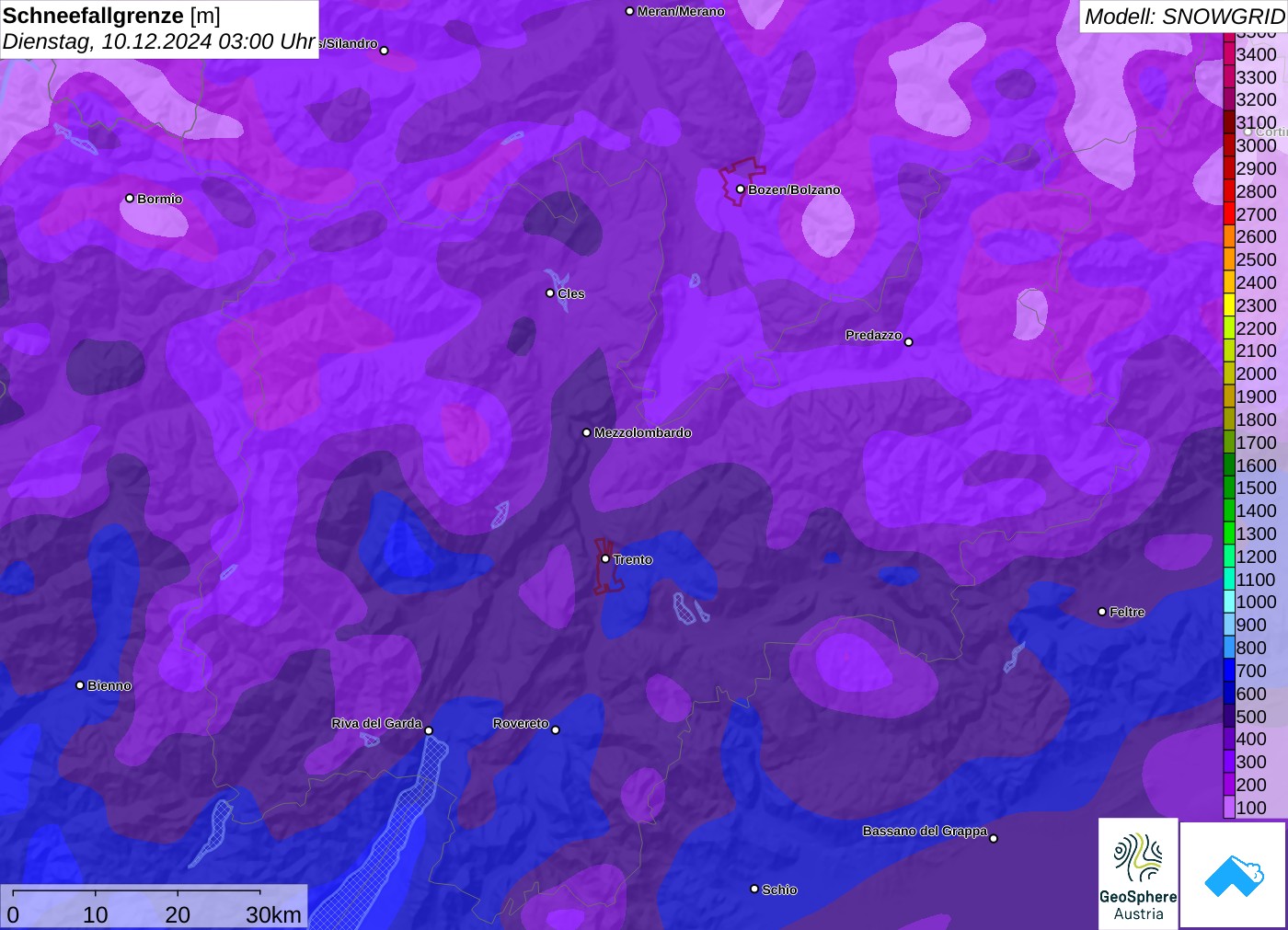This screenshot has height=930, width=1288.
Task: Click the legend value 100
Action: pyautogui.click(x=1251, y=808)
